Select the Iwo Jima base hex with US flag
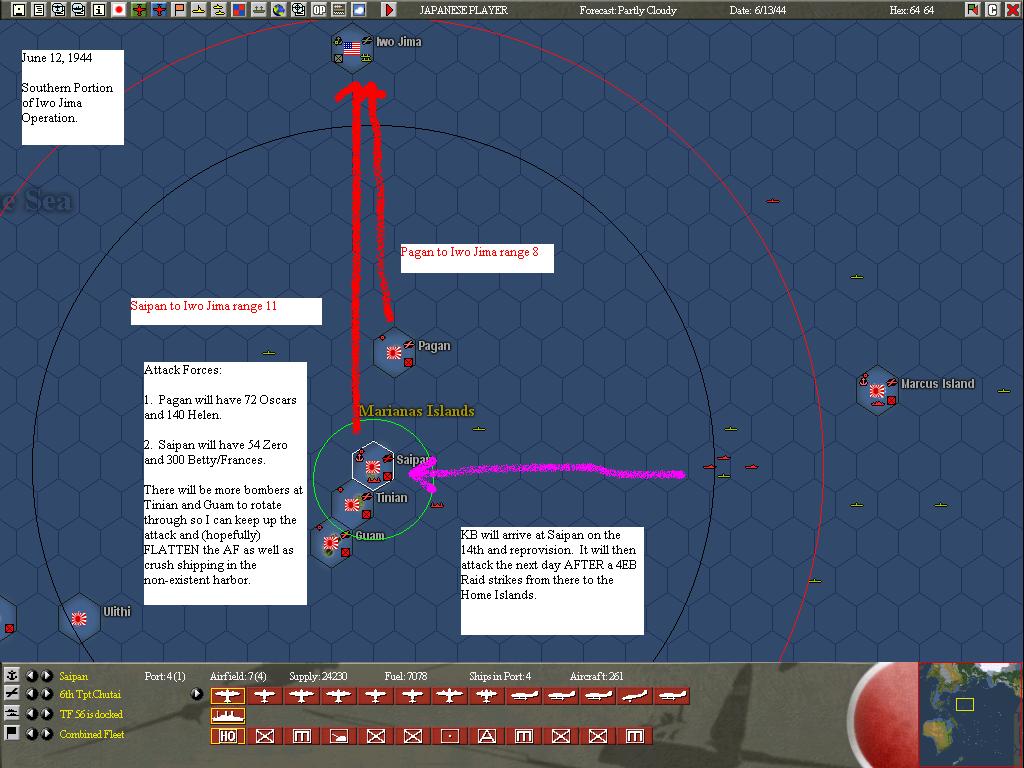 352,49
